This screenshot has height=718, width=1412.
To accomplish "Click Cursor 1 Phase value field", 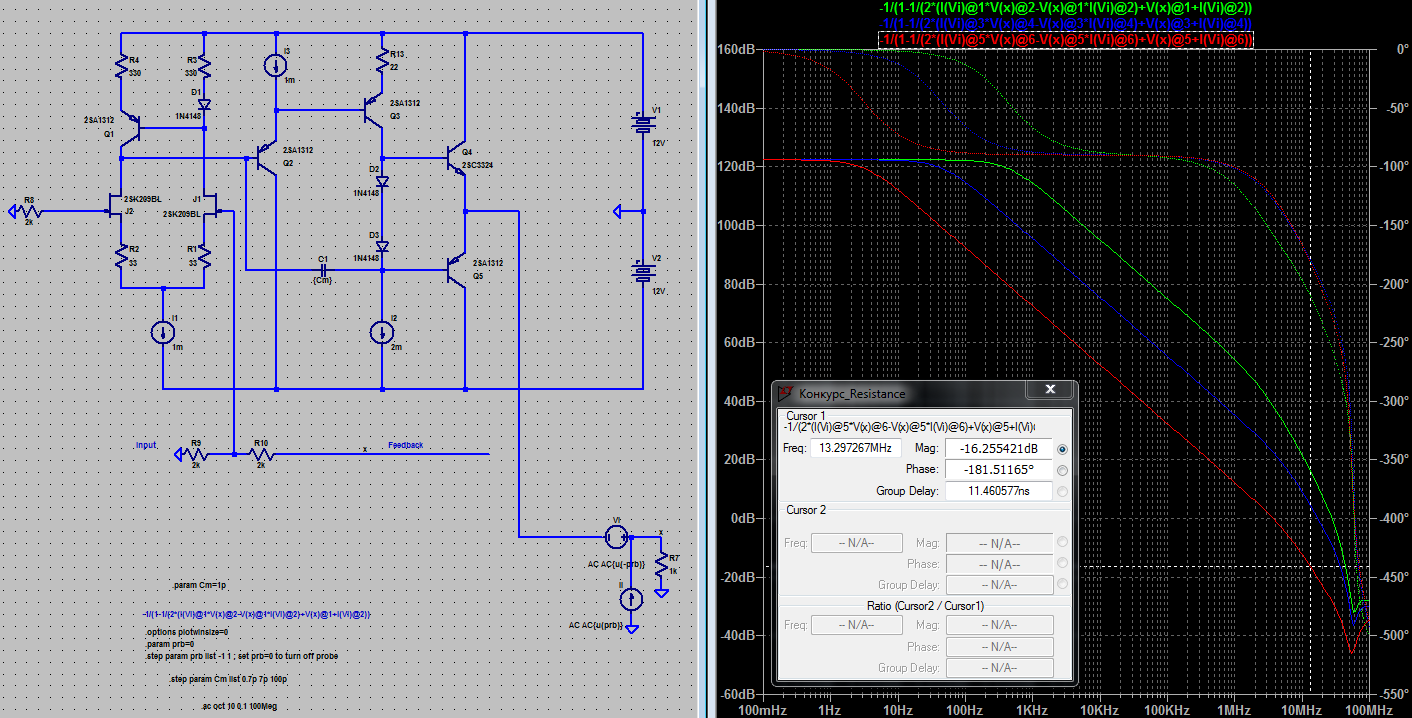I will tap(998, 470).
